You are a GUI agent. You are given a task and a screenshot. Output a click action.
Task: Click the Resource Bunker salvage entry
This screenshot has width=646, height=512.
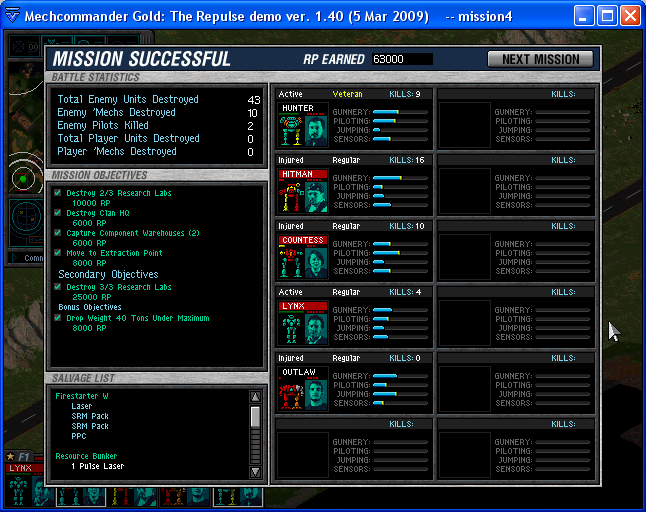point(86,456)
